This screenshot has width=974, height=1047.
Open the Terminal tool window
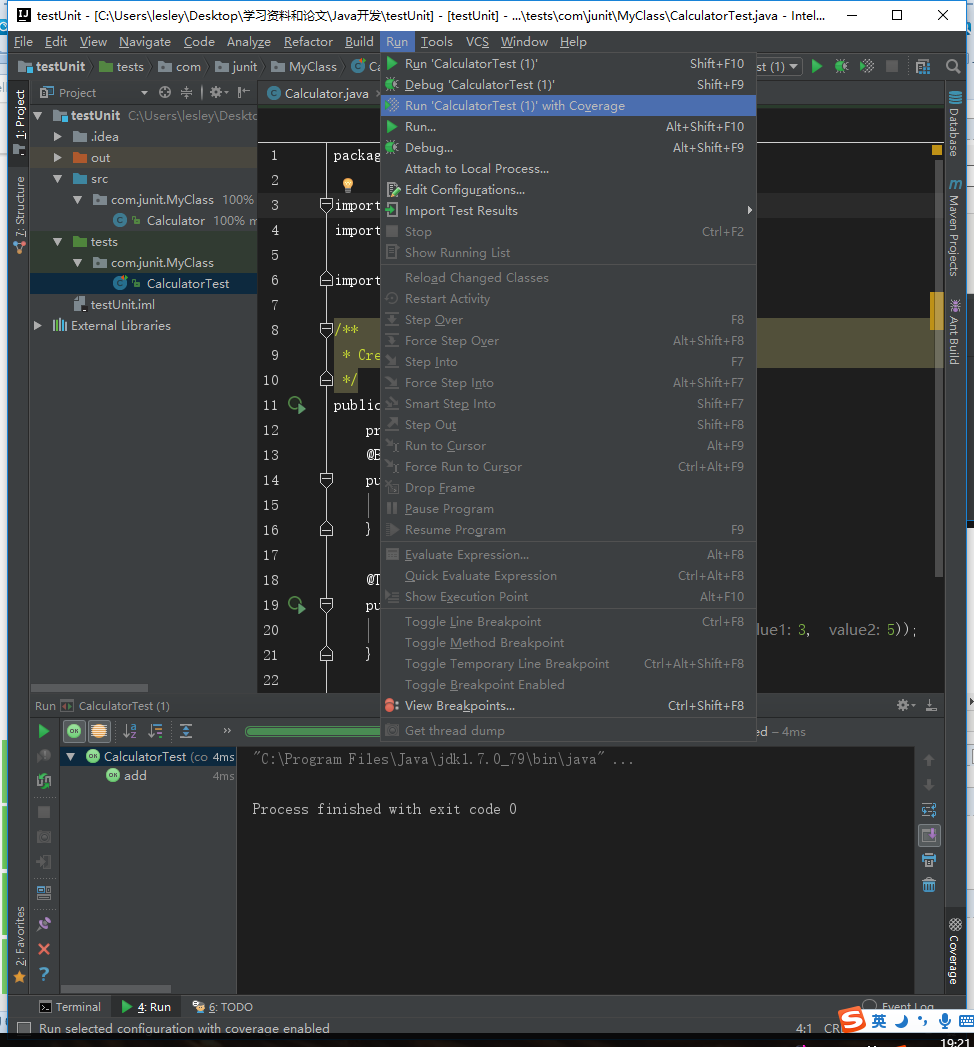[70, 1007]
